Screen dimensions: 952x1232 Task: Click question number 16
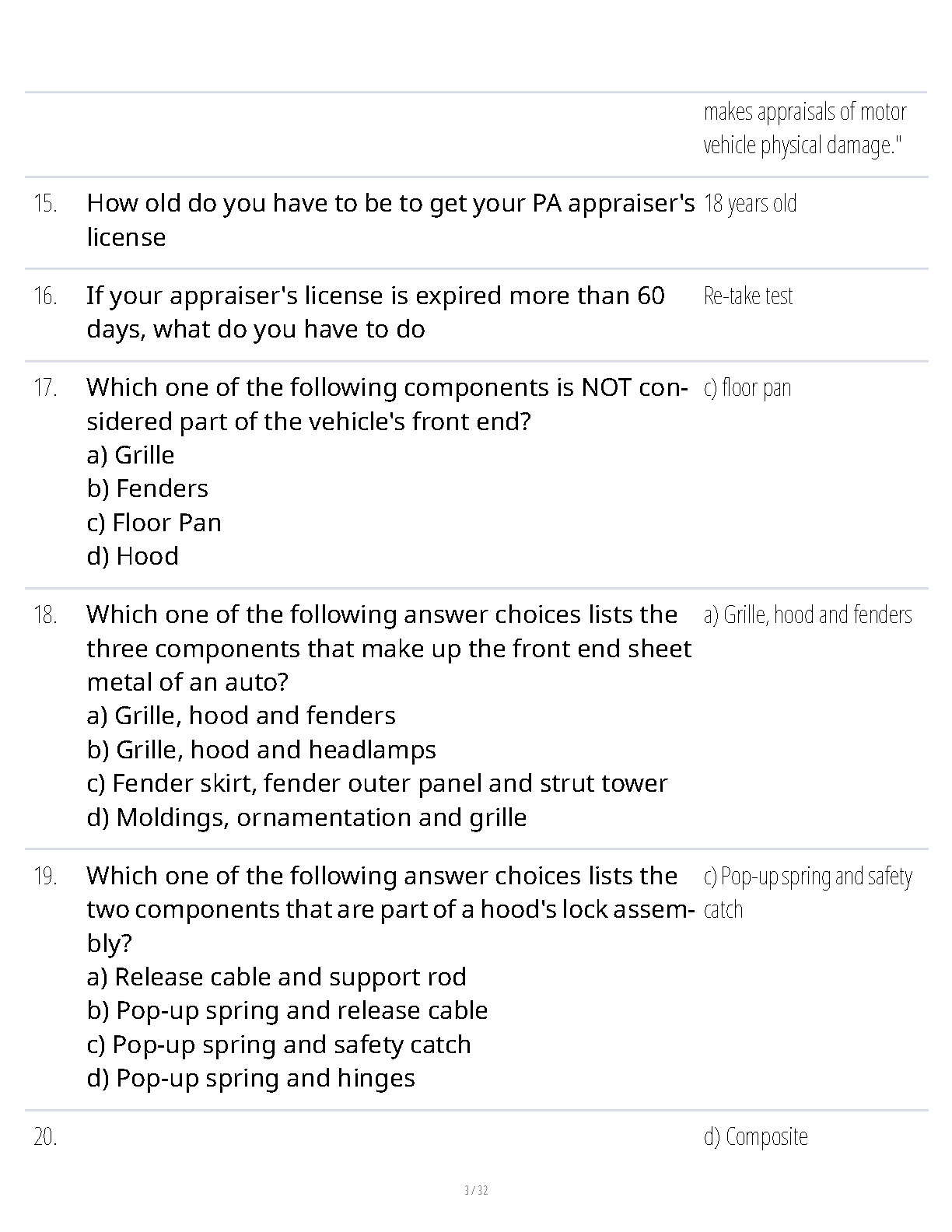tap(45, 296)
